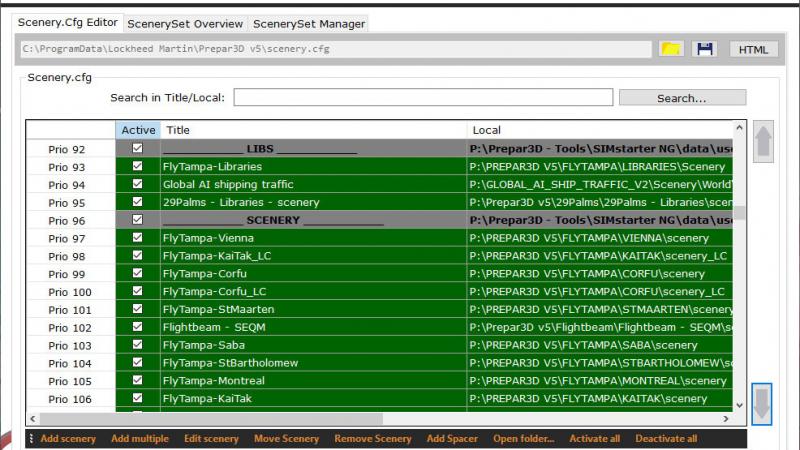Image resolution: width=800 pixels, height=450 pixels.
Task: Disable FlyTampa-Corfu Active checkbox
Action: click(x=137, y=273)
